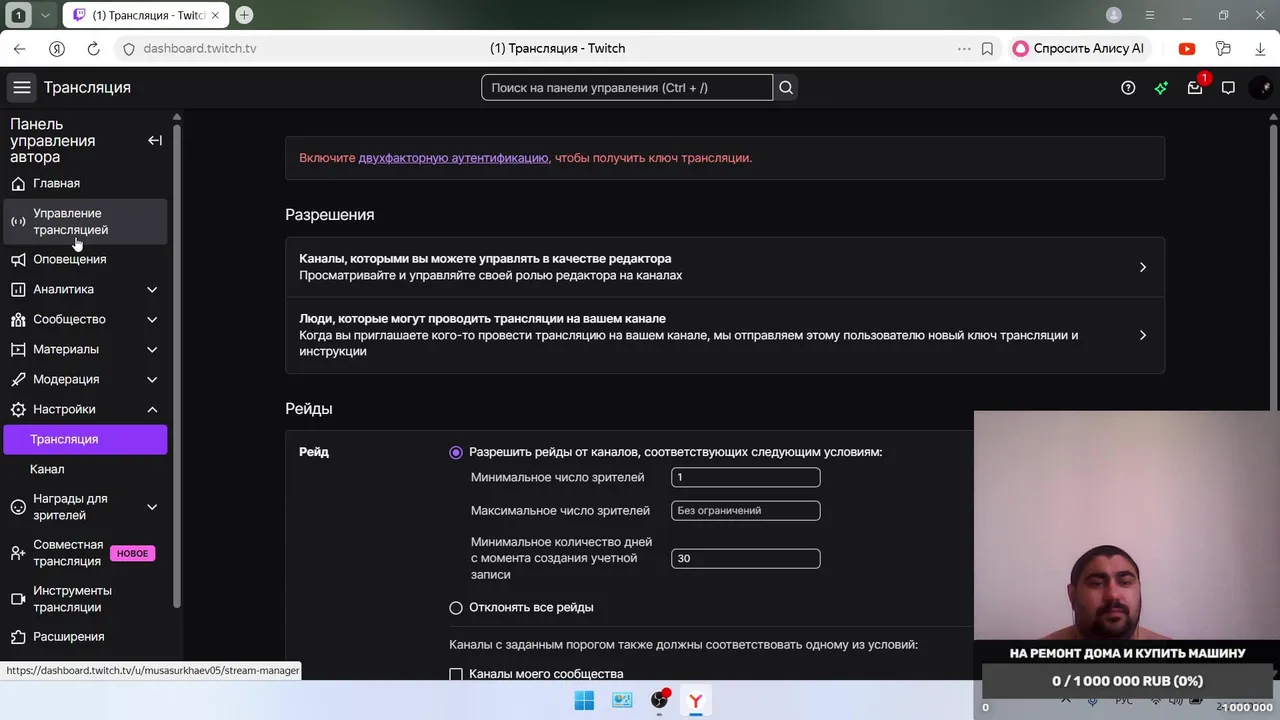This screenshot has width=1280, height=720.
Task: Collapse the creator dashboard sidebar
Action: [155, 141]
